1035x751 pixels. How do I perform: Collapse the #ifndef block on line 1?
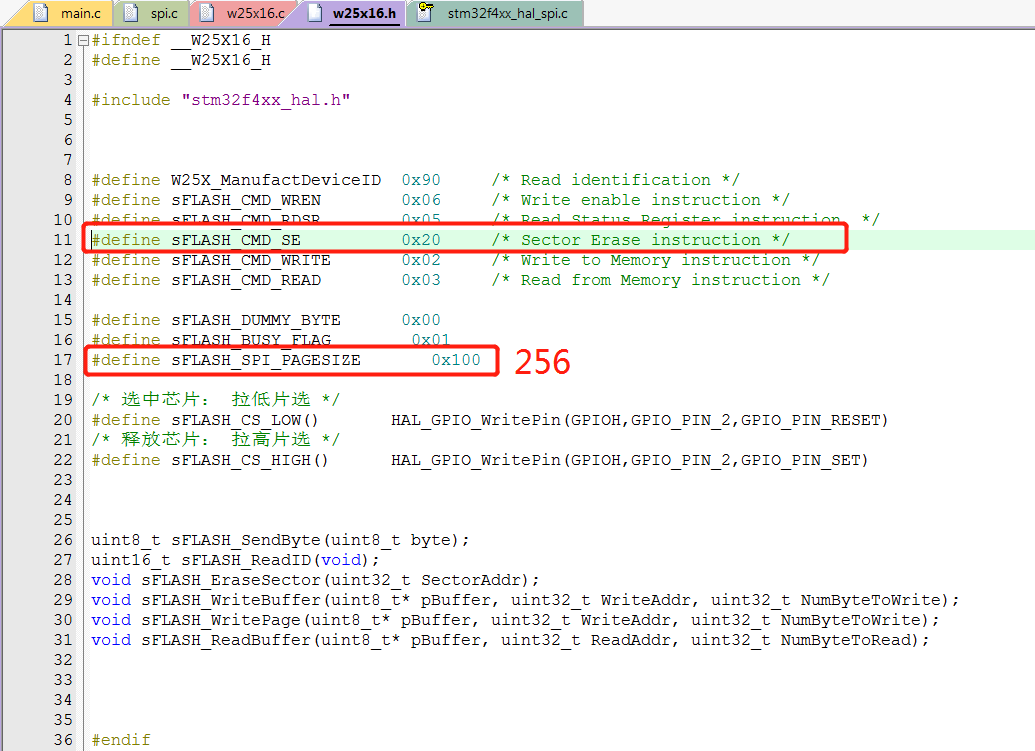(83, 41)
